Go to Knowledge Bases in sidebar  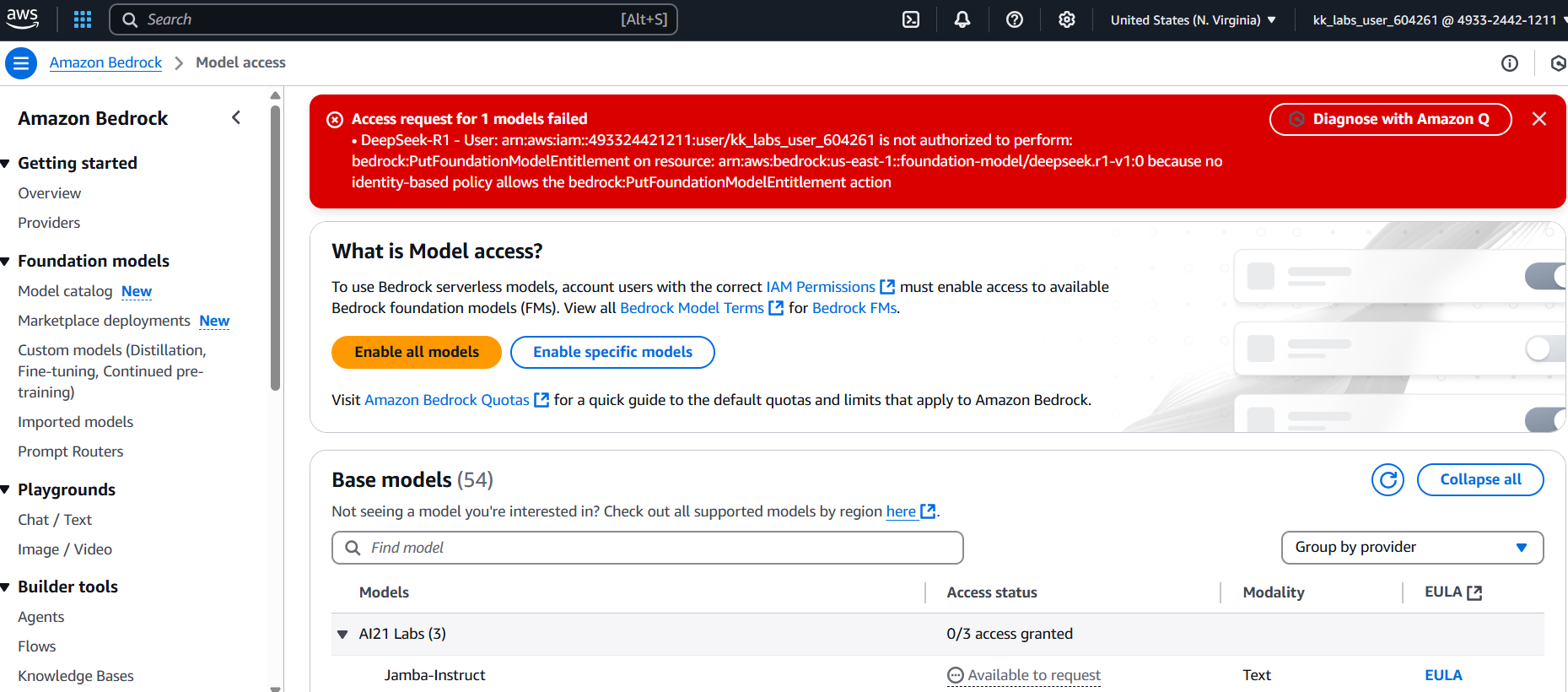(76, 676)
